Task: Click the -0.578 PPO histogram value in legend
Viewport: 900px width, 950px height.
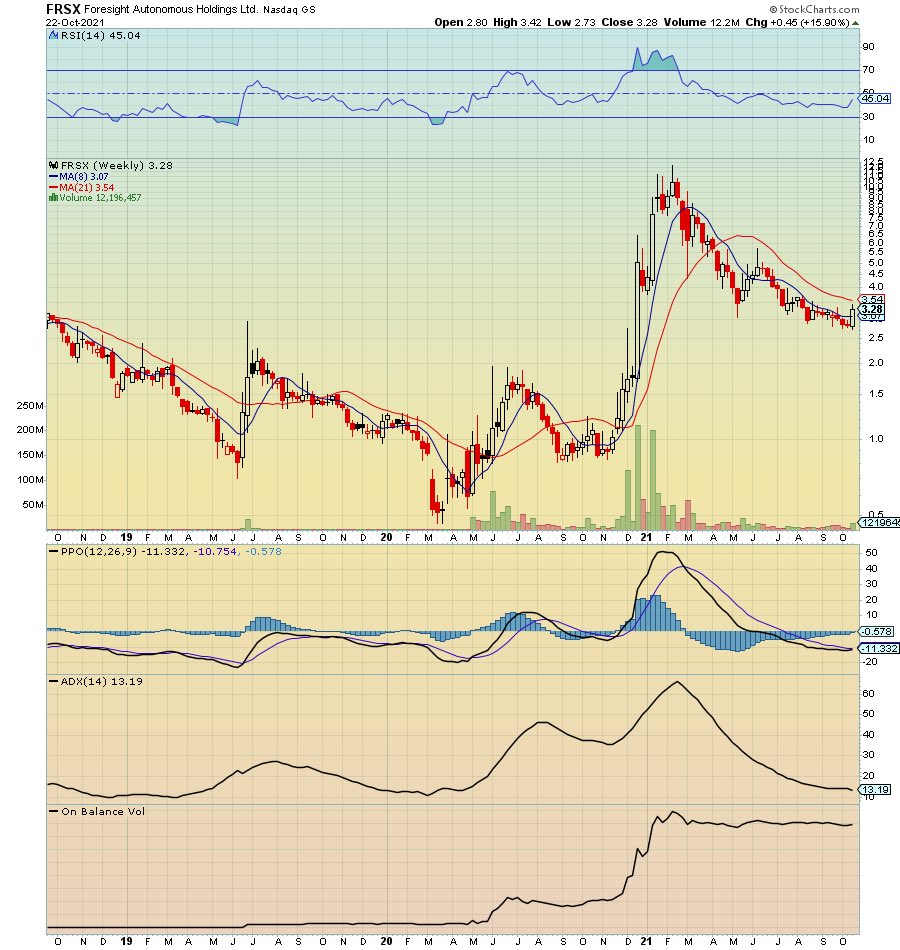Action: pyautogui.click(x=263, y=552)
